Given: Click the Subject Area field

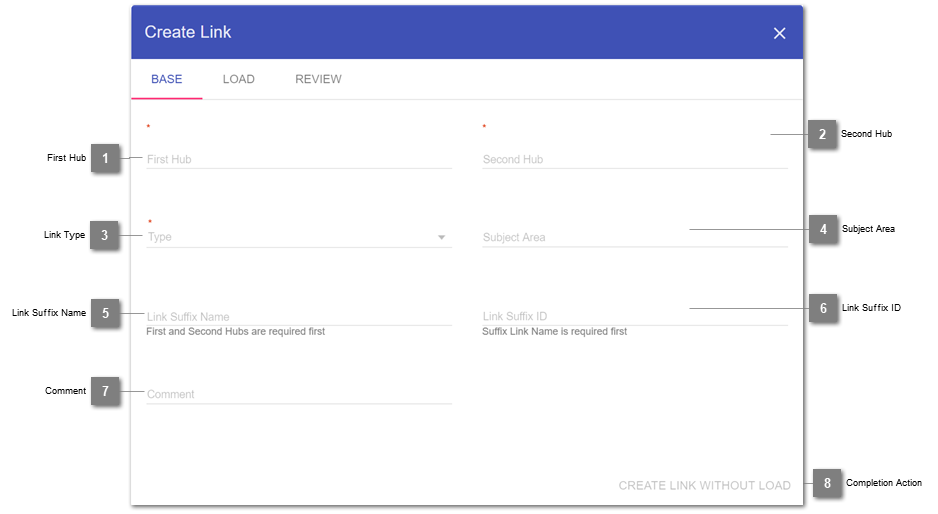Looking at the screenshot, I should click(634, 238).
